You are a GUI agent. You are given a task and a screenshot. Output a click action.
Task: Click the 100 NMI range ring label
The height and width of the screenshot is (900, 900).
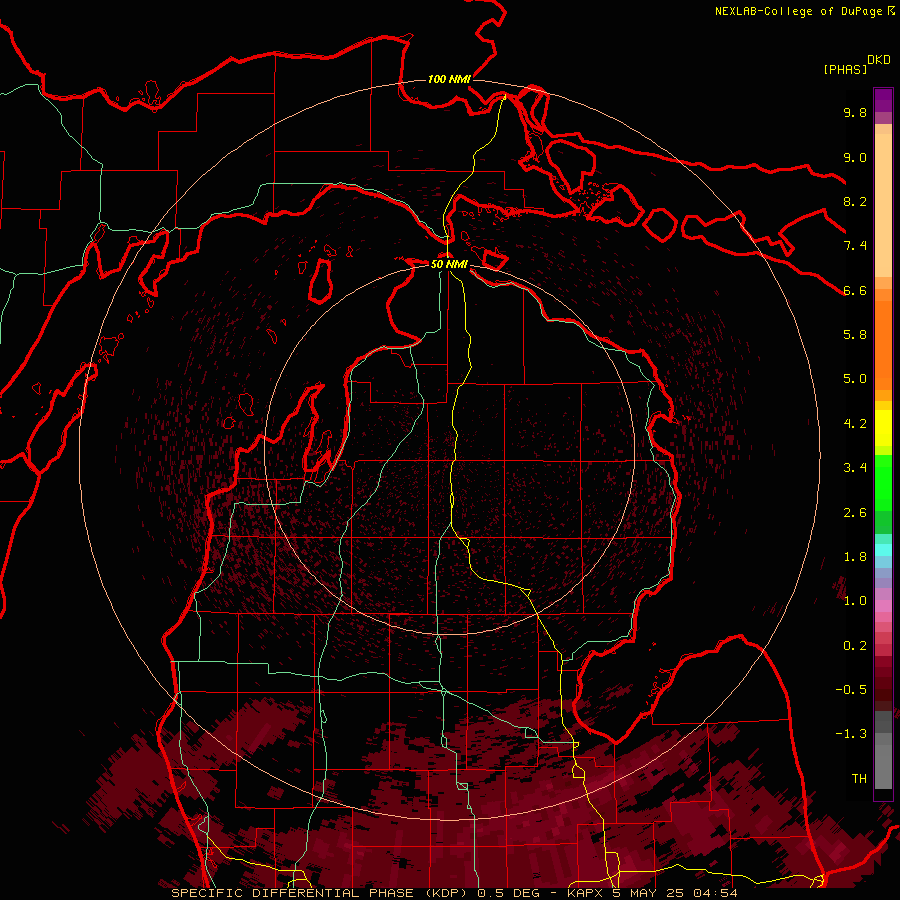(449, 79)
